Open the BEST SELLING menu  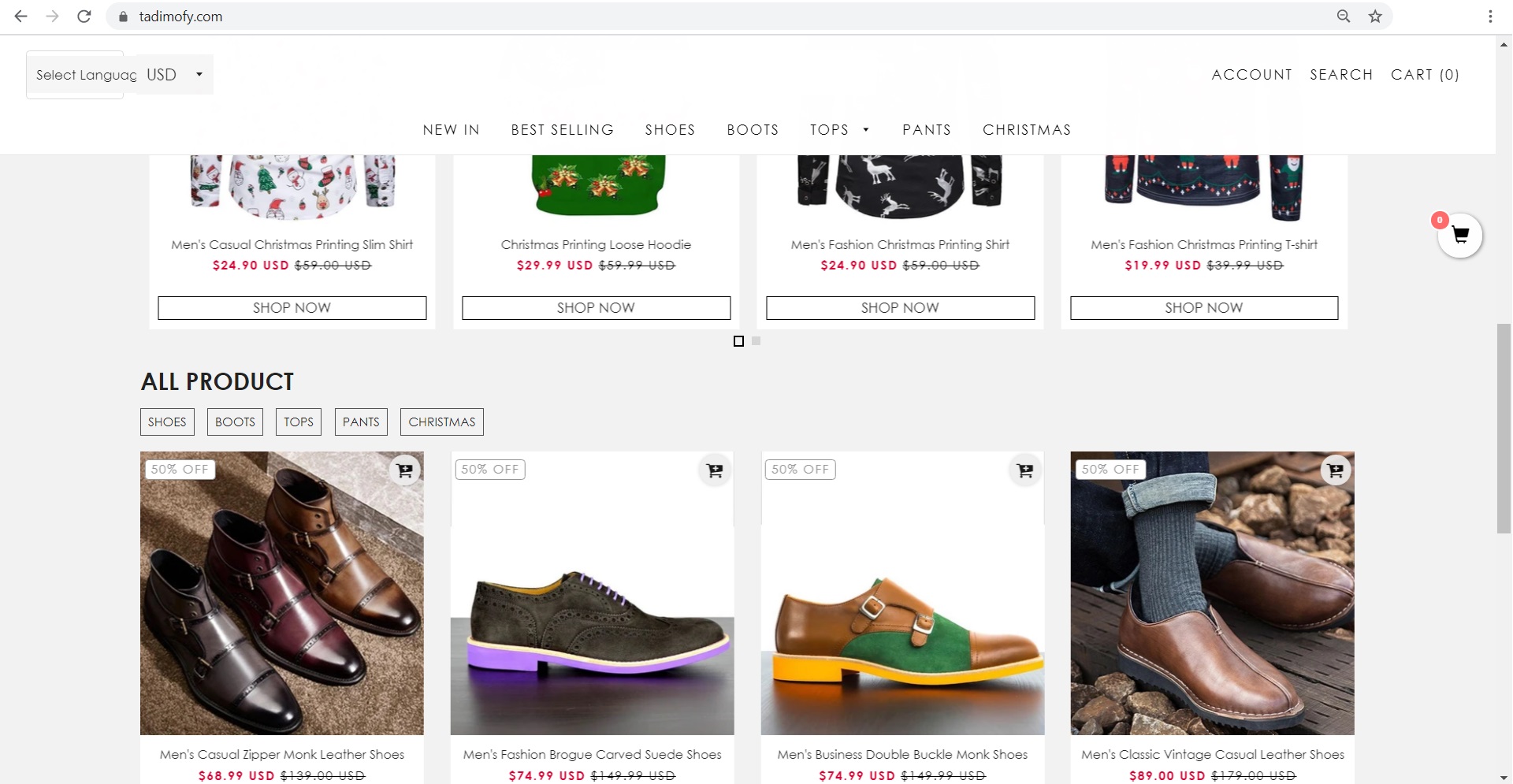[x=562, y=130]
